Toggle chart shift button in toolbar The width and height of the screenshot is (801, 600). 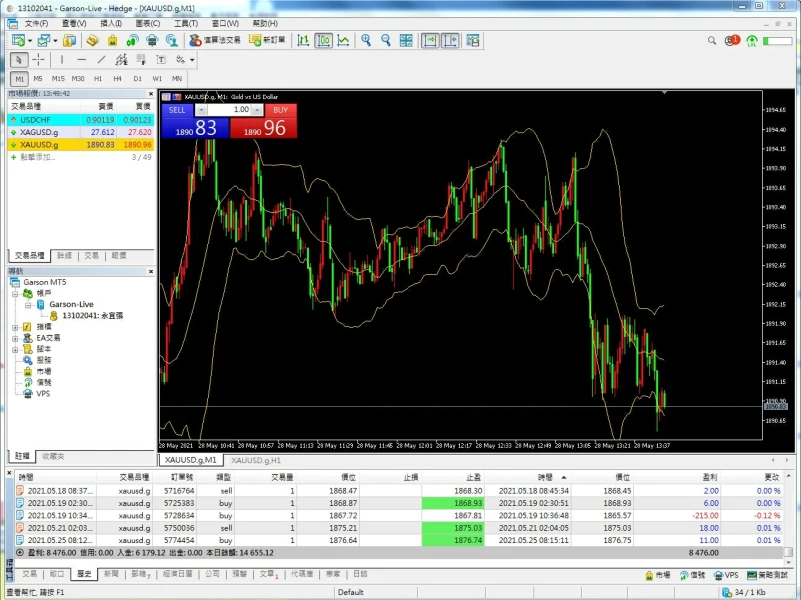449,41
